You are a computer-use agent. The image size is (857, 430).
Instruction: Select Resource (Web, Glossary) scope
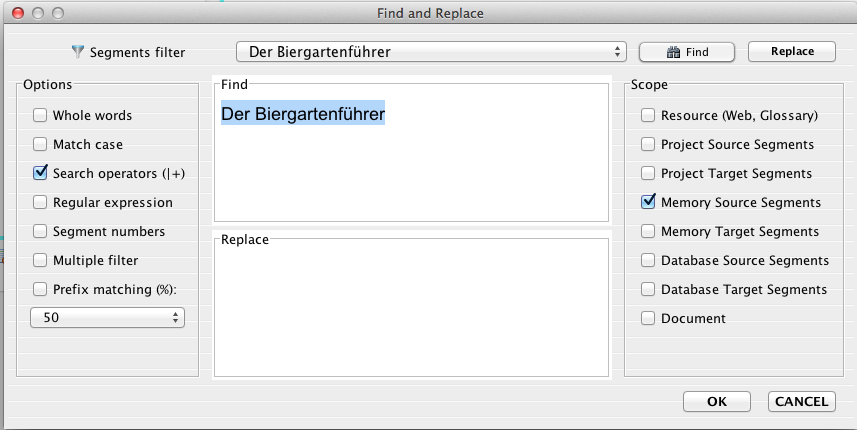pos(649,116)
